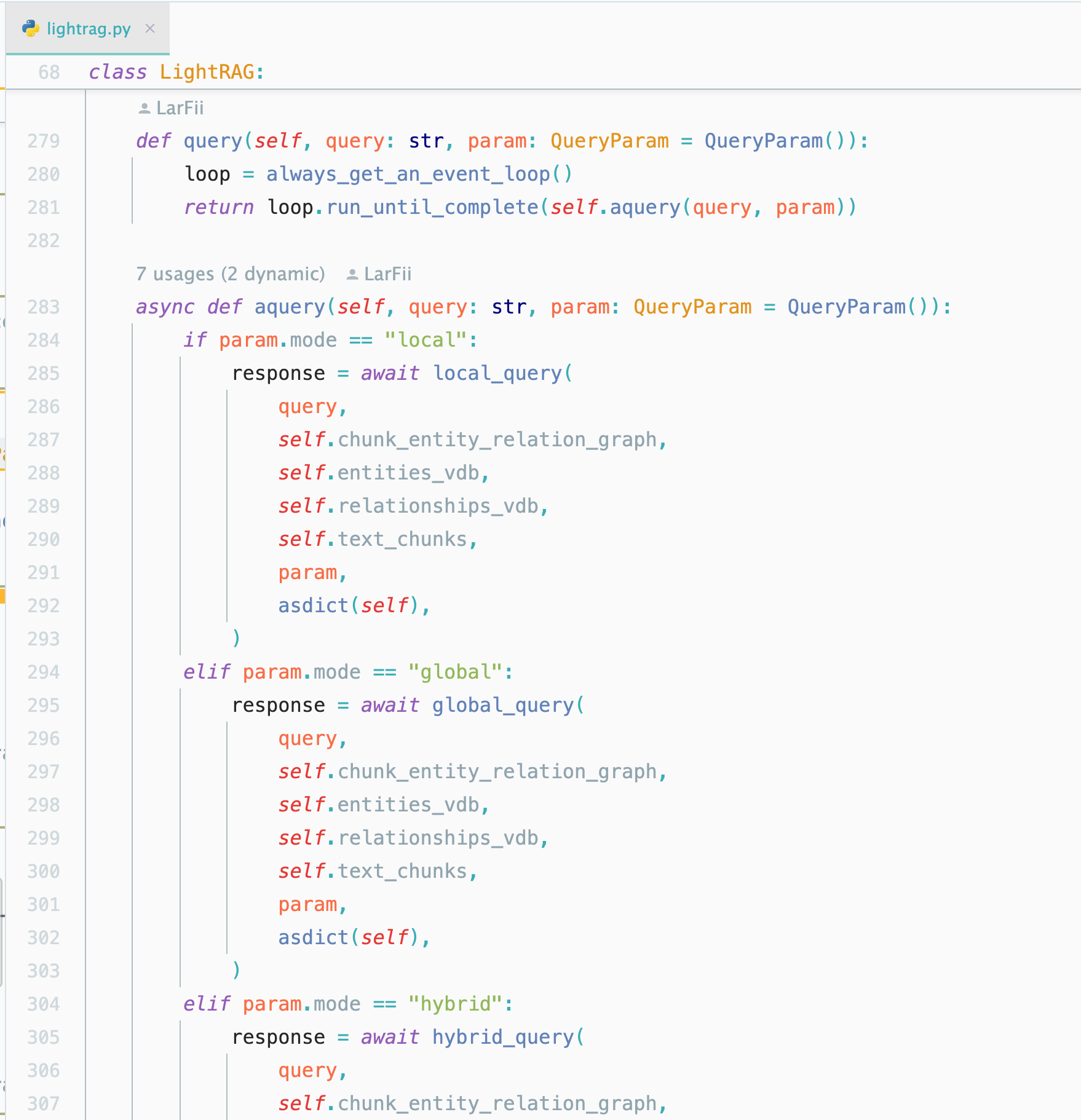Click the author person icon next to usages hint
The image size is (1081, 1120).
352,275
